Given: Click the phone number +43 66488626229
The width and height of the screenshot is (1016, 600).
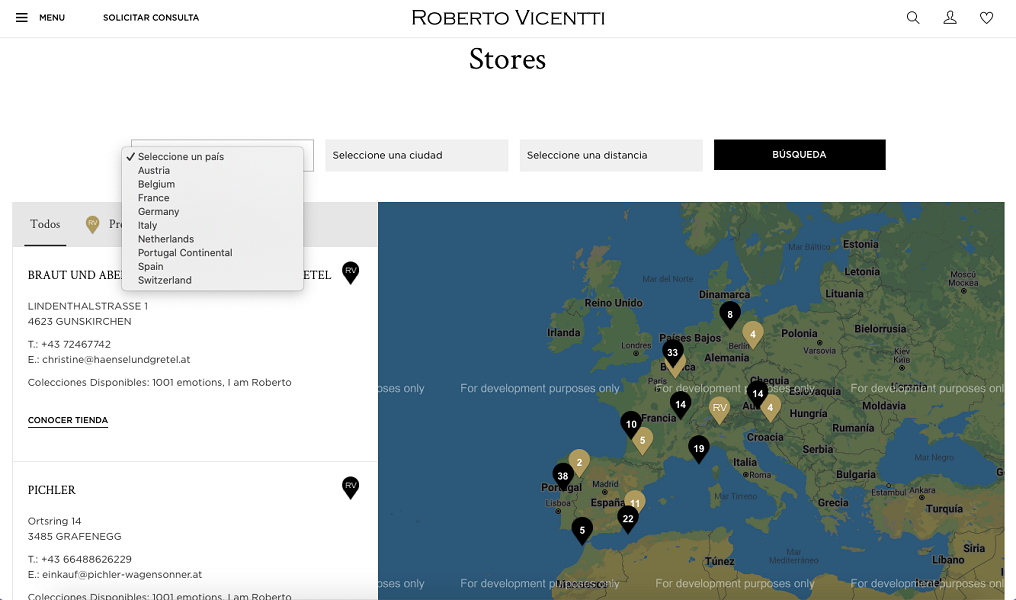Looking at the screenshot, I should tap(86, 559).
